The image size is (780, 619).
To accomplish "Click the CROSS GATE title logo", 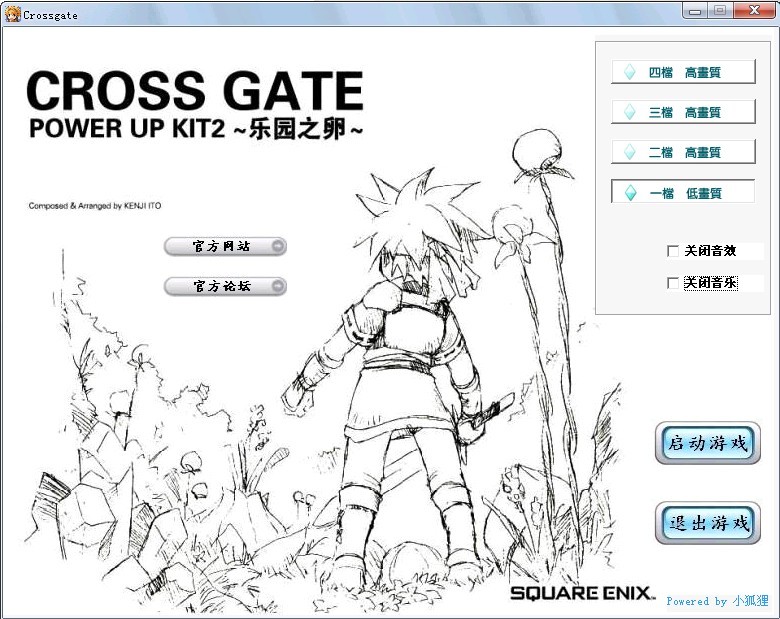I will click(x=195, y=91).
